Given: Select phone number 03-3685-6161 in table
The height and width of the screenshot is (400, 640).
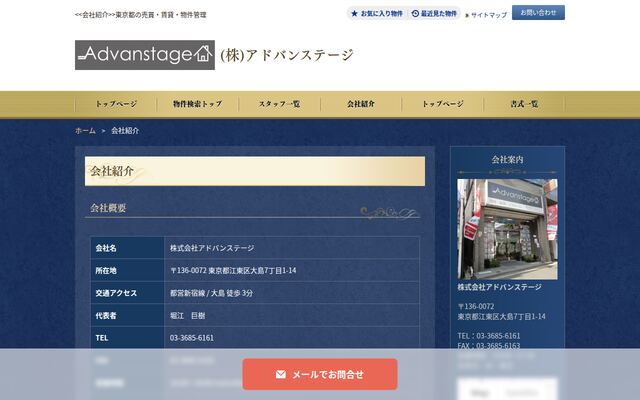Looking at the screenshot, I should tap(192, 338).
